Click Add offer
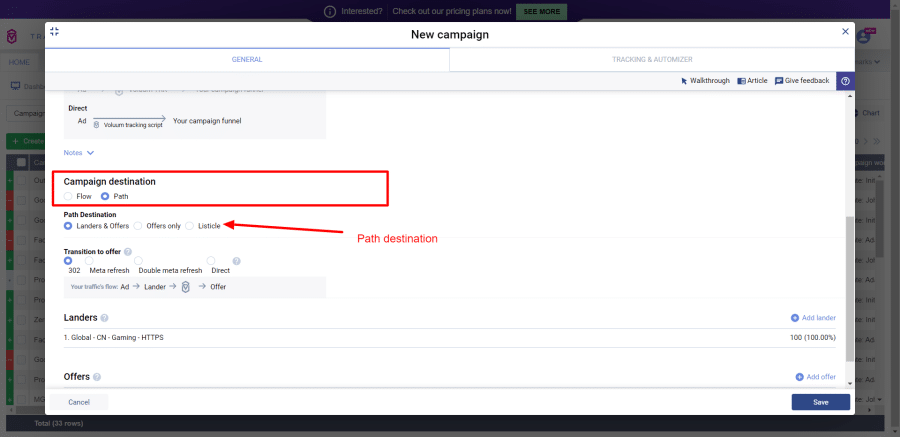The height and width of the screenshot is (437, 900). click(815, 377)
